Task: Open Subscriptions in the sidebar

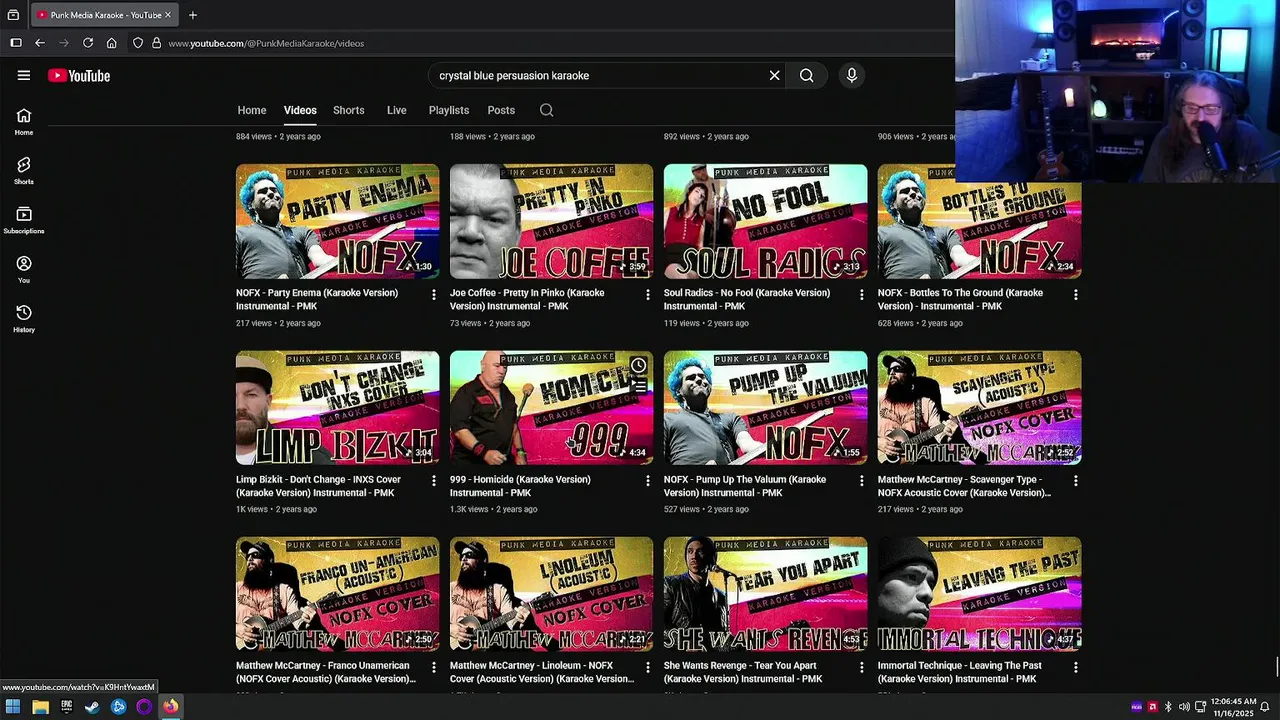Action: click(x=24, y=220)
